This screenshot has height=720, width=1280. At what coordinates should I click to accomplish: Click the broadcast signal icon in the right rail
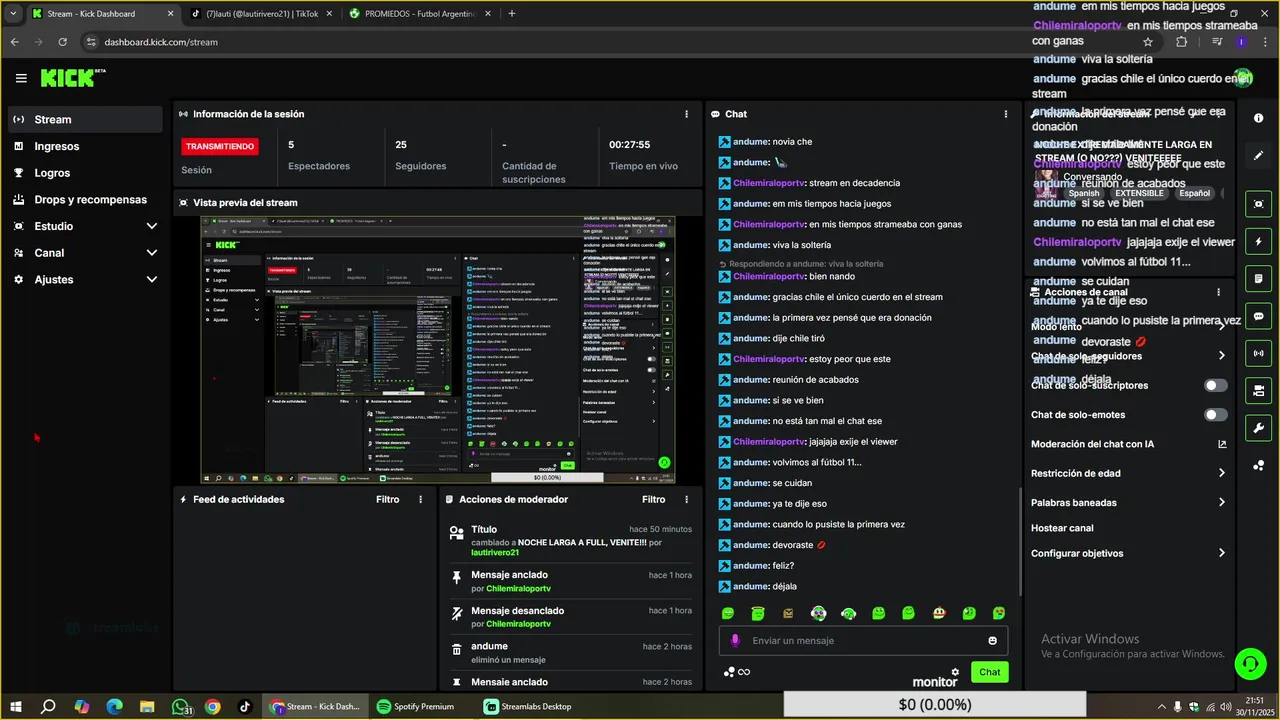click(1258, 353)
